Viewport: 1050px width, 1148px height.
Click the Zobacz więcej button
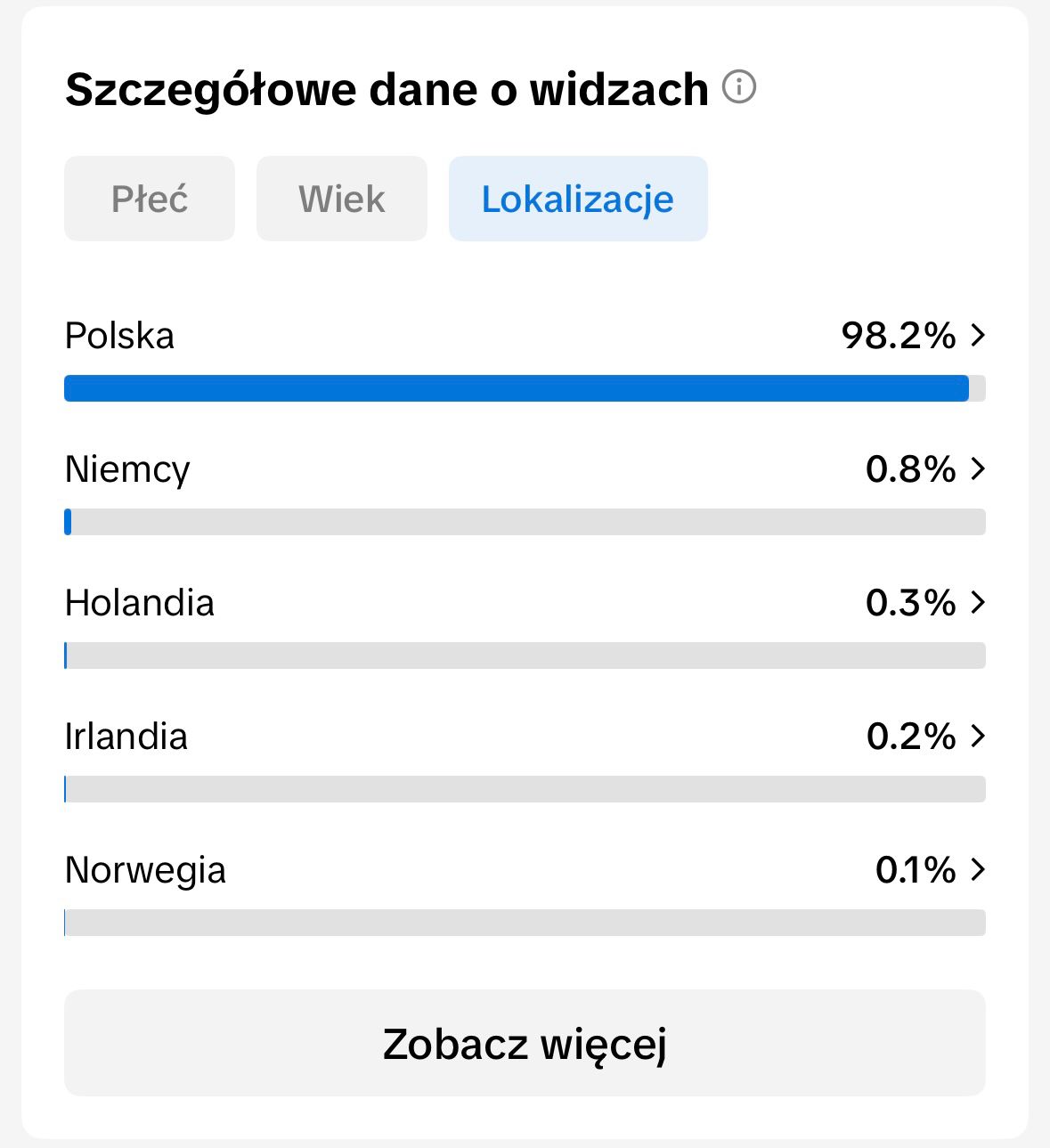tap(525, 1043)
